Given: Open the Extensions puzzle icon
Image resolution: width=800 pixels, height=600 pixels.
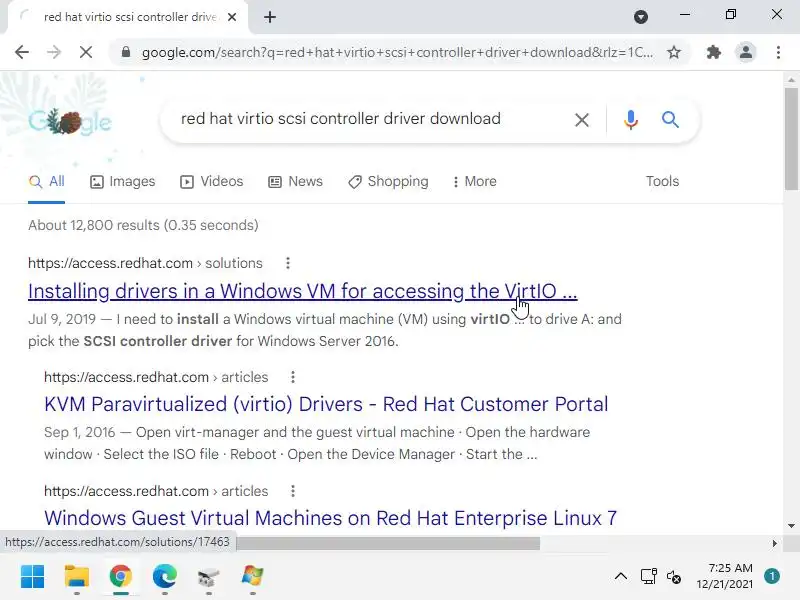Looking at the screenshot, I should click(713, 52).
